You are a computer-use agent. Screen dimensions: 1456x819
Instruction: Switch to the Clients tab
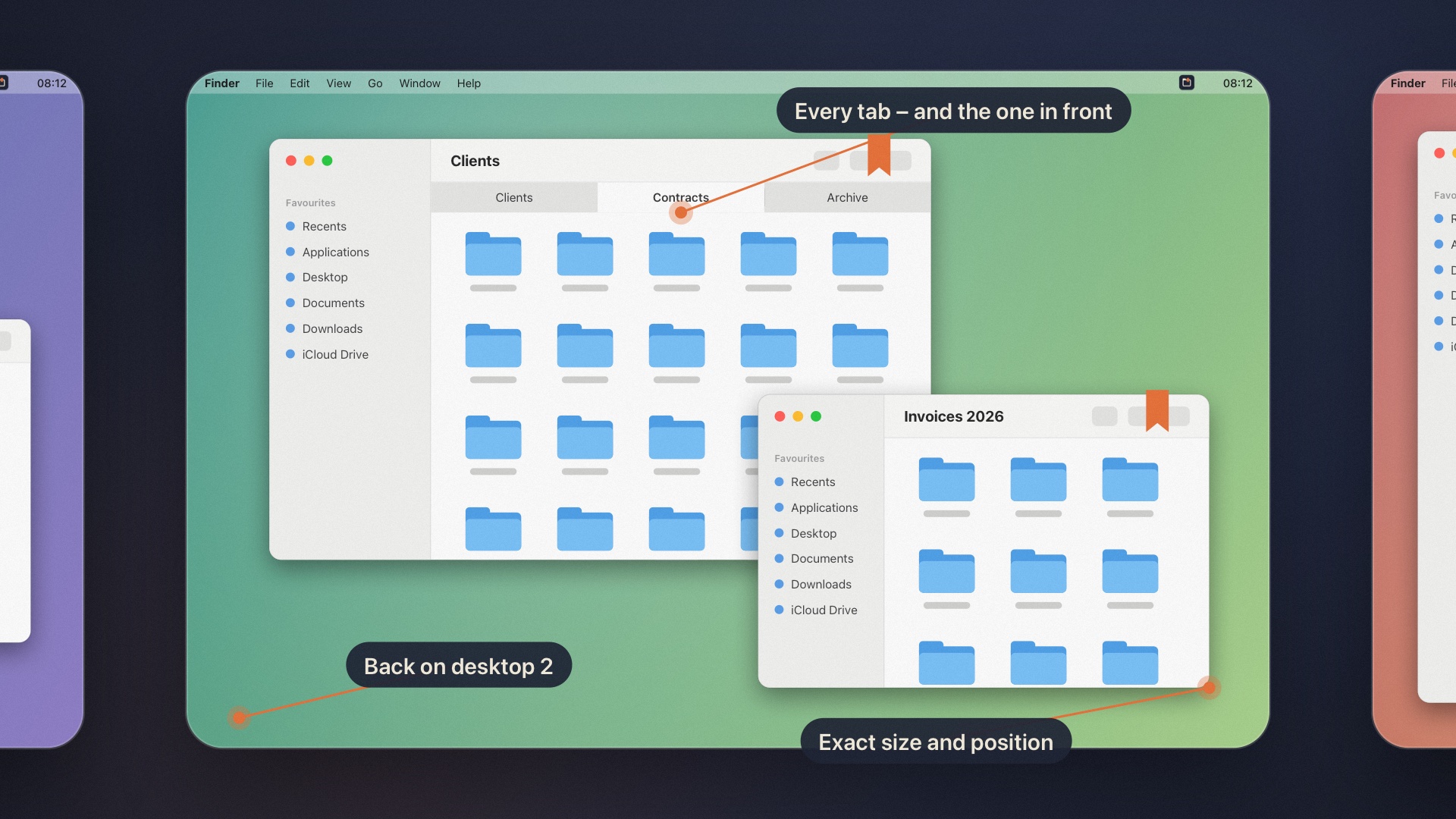click(514, 197)
